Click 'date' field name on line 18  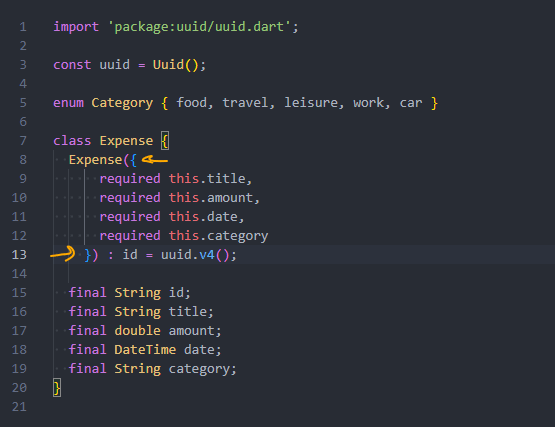tap(199, 350)
